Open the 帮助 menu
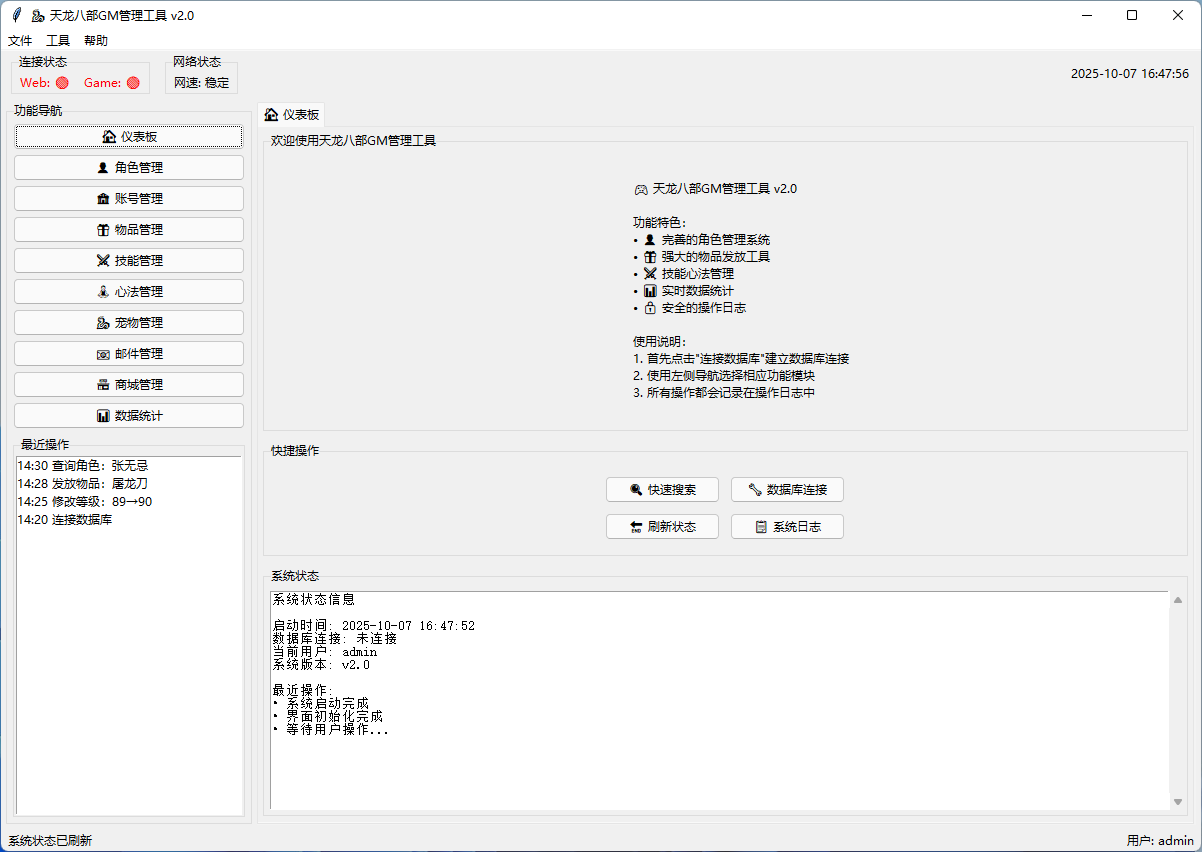This screenshot has height=852, width=1202. [x=96, y=41]
